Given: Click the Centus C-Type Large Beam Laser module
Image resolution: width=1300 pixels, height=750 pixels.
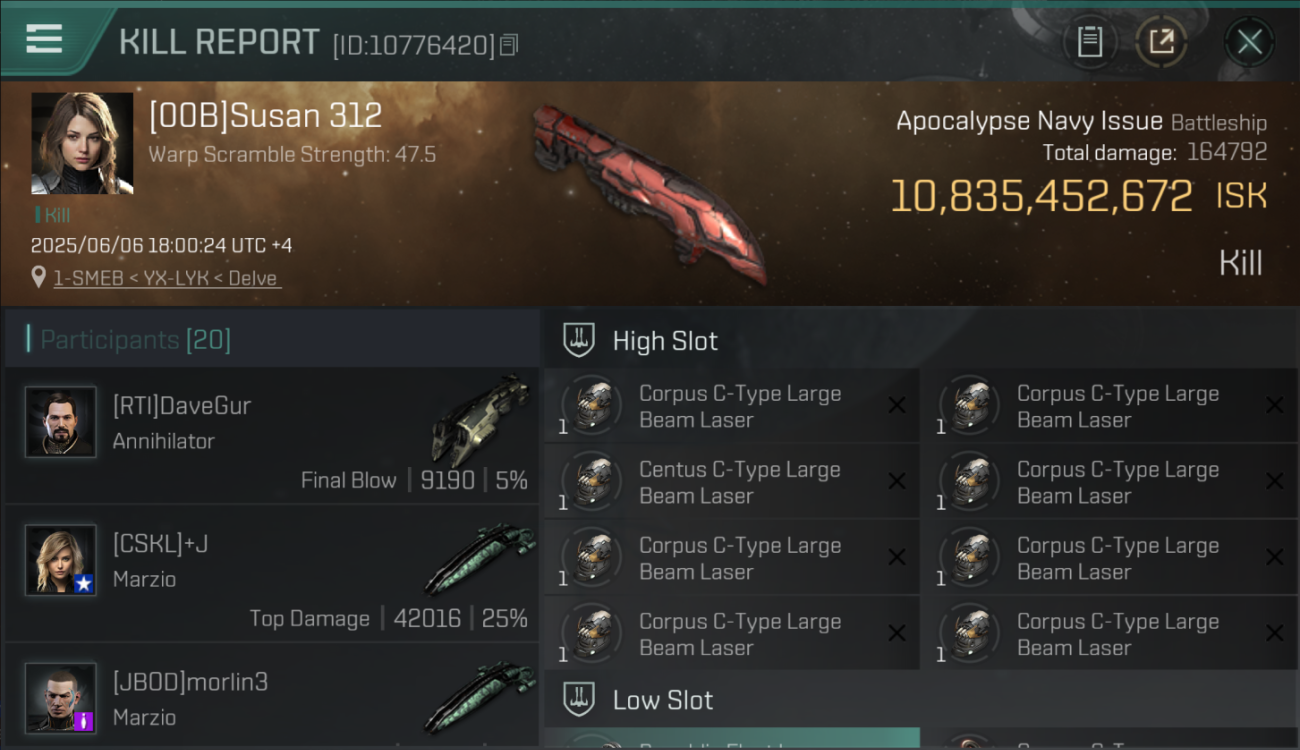Looking at the screenshot, I should (731, 483).
